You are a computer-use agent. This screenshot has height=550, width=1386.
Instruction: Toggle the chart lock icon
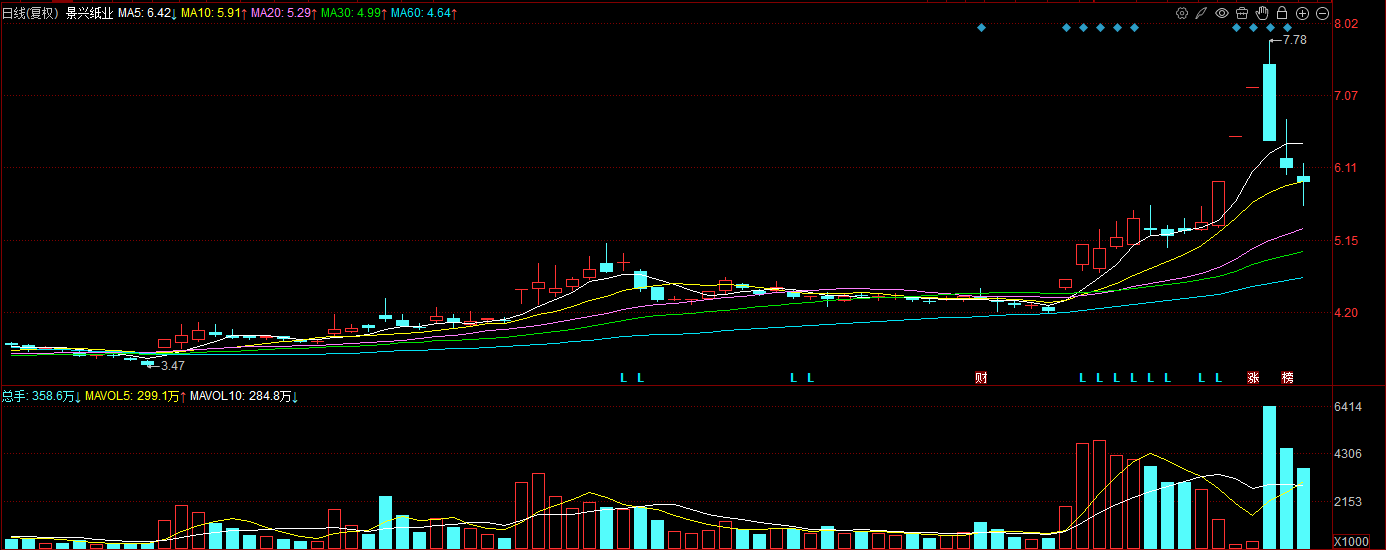tap(1282, 13)
